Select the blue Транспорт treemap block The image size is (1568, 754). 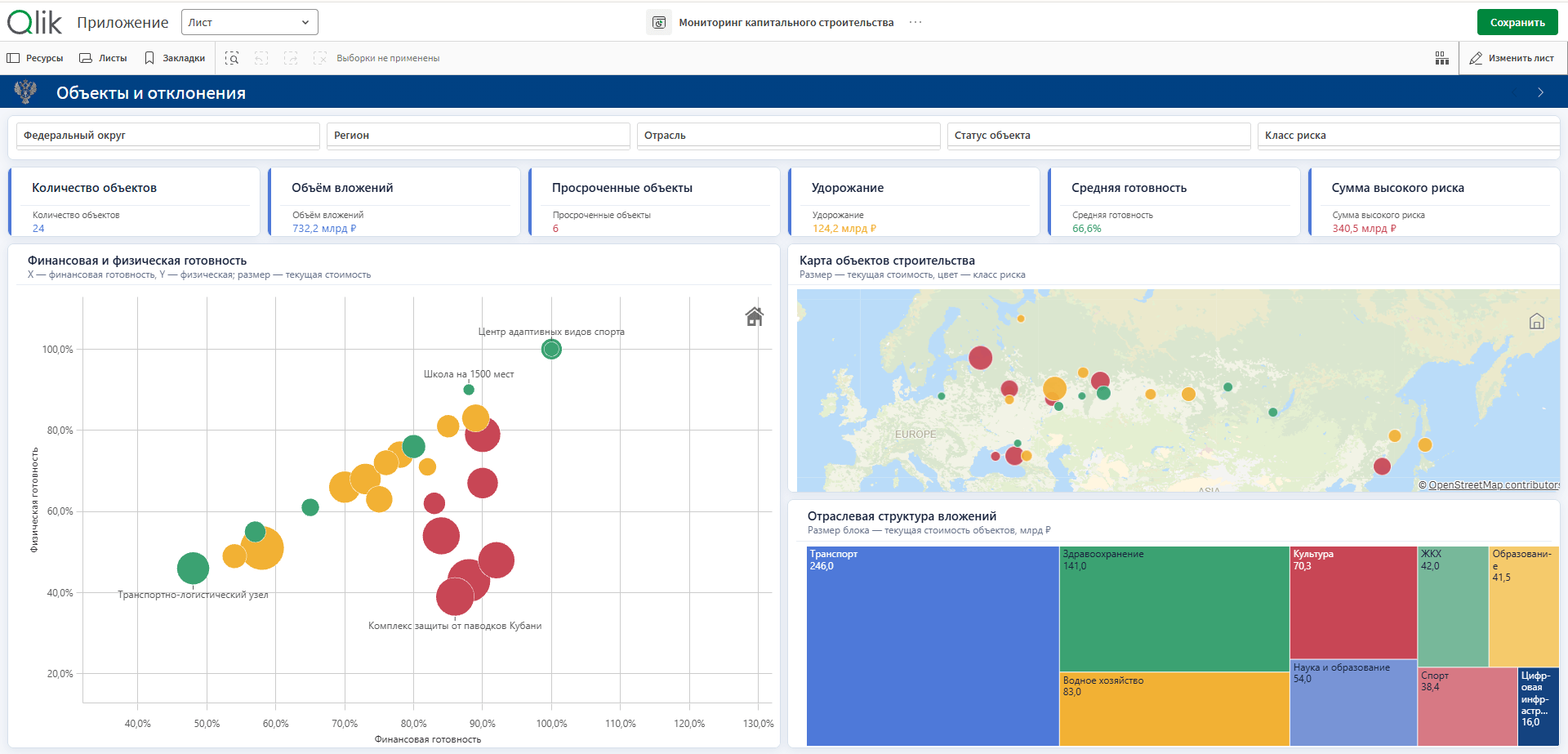tap(933, 645)
